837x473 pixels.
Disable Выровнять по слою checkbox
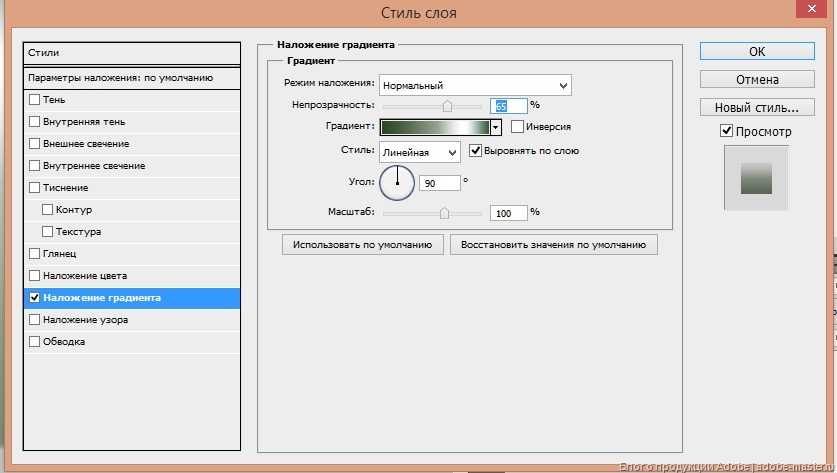[475, 151]
